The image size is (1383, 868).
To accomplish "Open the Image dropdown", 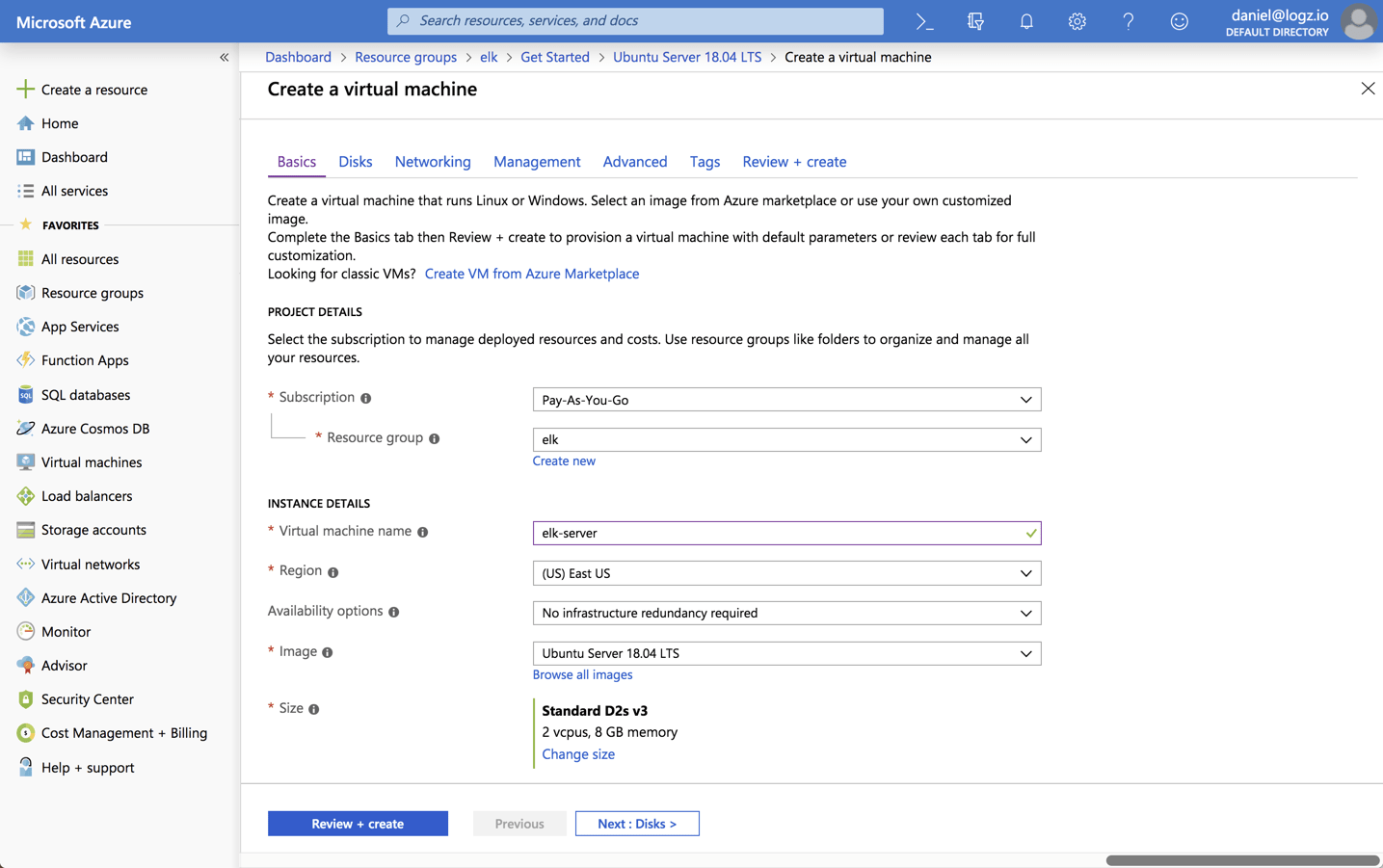I will click(786, 653).
